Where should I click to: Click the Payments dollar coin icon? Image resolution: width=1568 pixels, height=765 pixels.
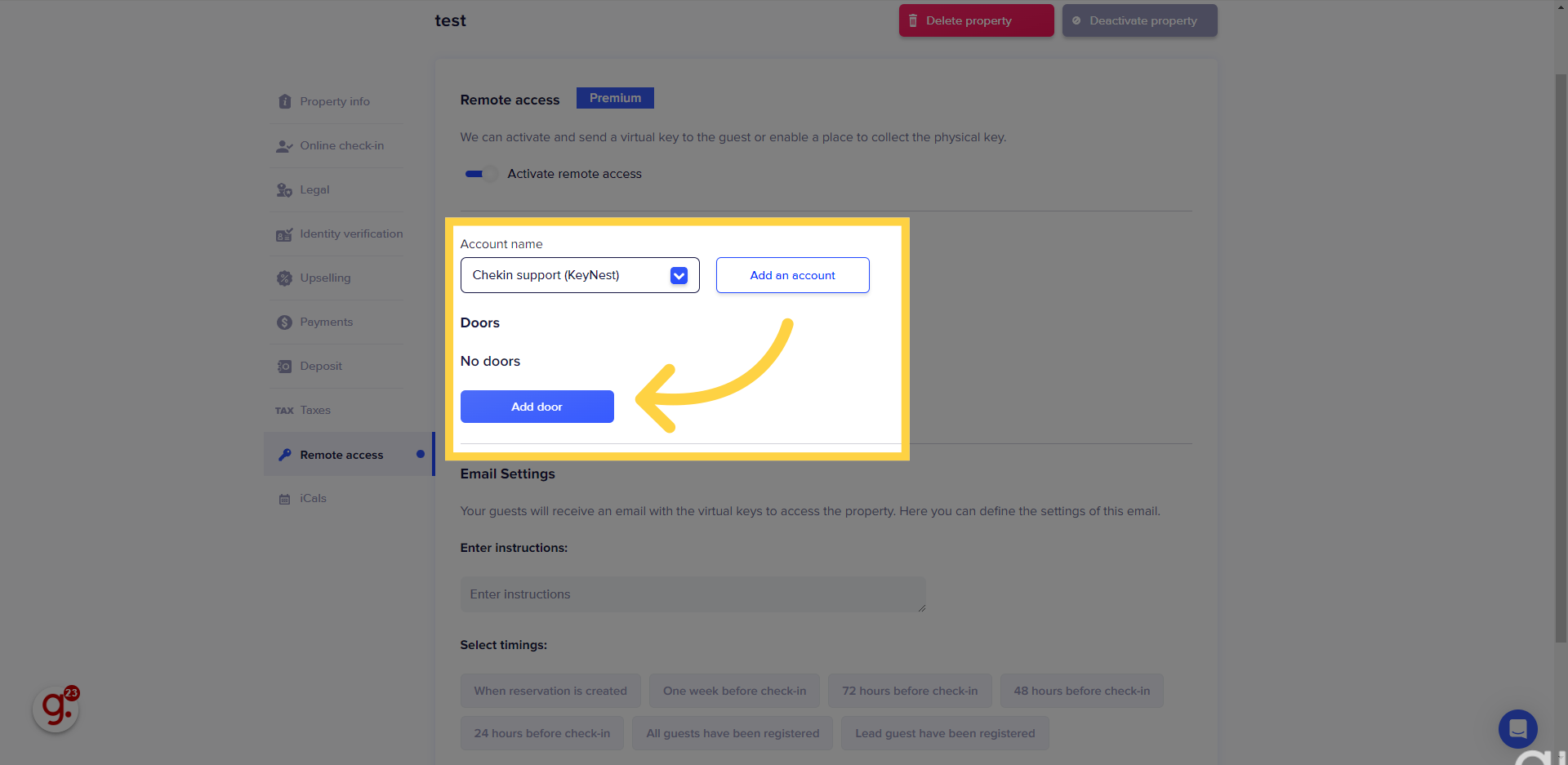284,322
